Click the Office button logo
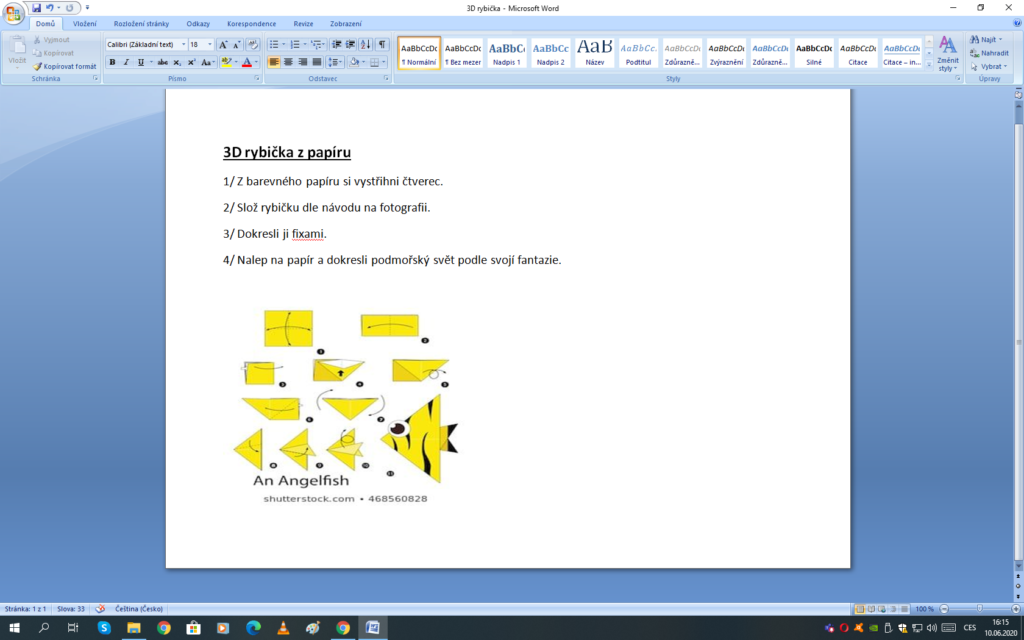 tap(13, 13)
